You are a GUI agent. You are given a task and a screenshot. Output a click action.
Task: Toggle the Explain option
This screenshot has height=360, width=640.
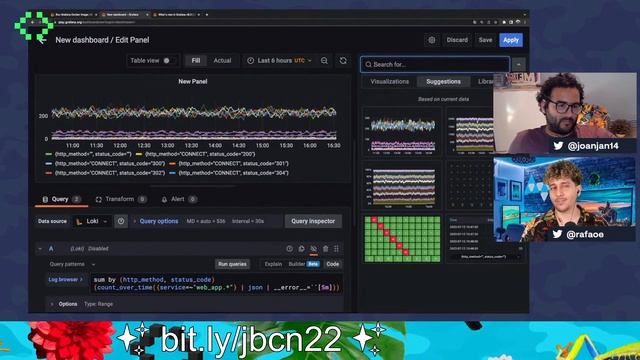(x=273, y=264)
